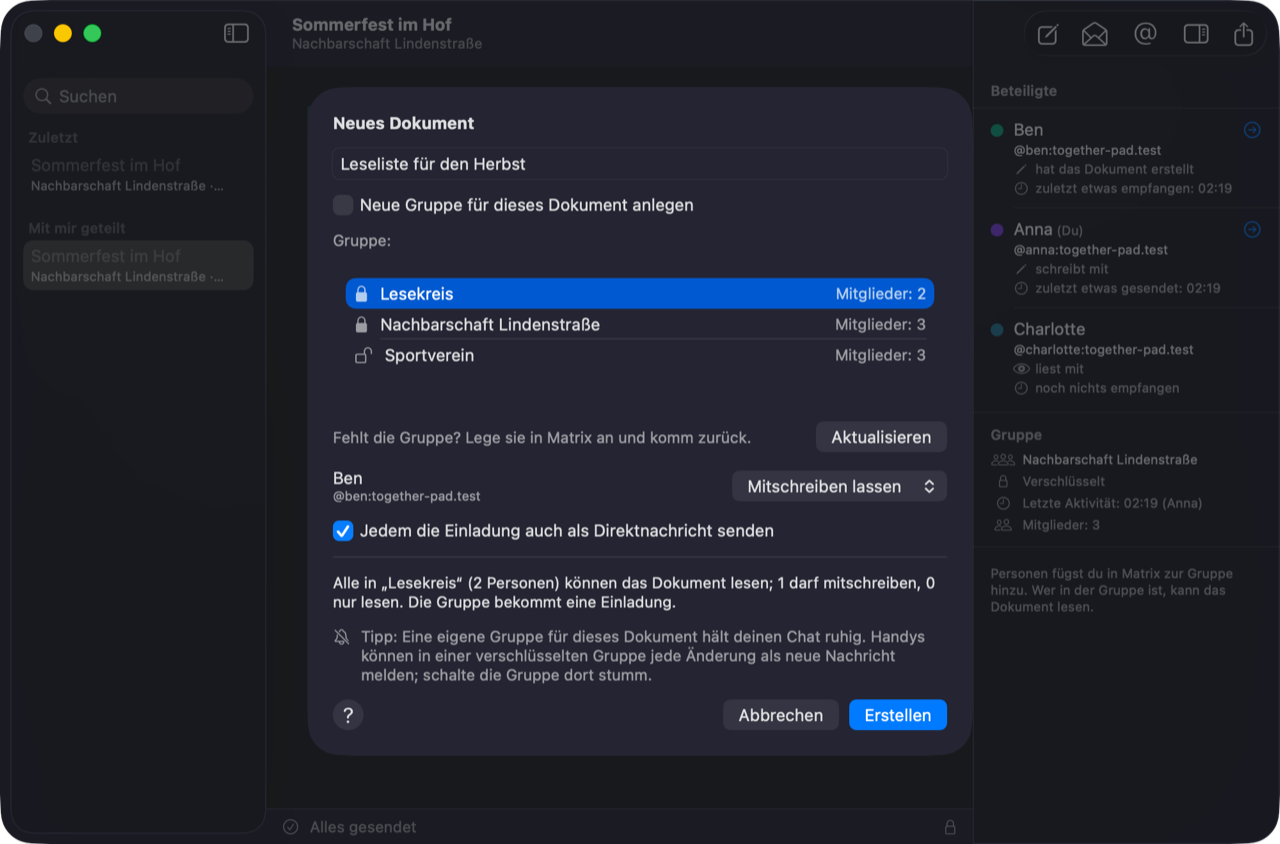The height and width of the screenshot is (844, 1280).
Task: Click Charlotte in the Beteiligte list
Action: (1049, 329)
